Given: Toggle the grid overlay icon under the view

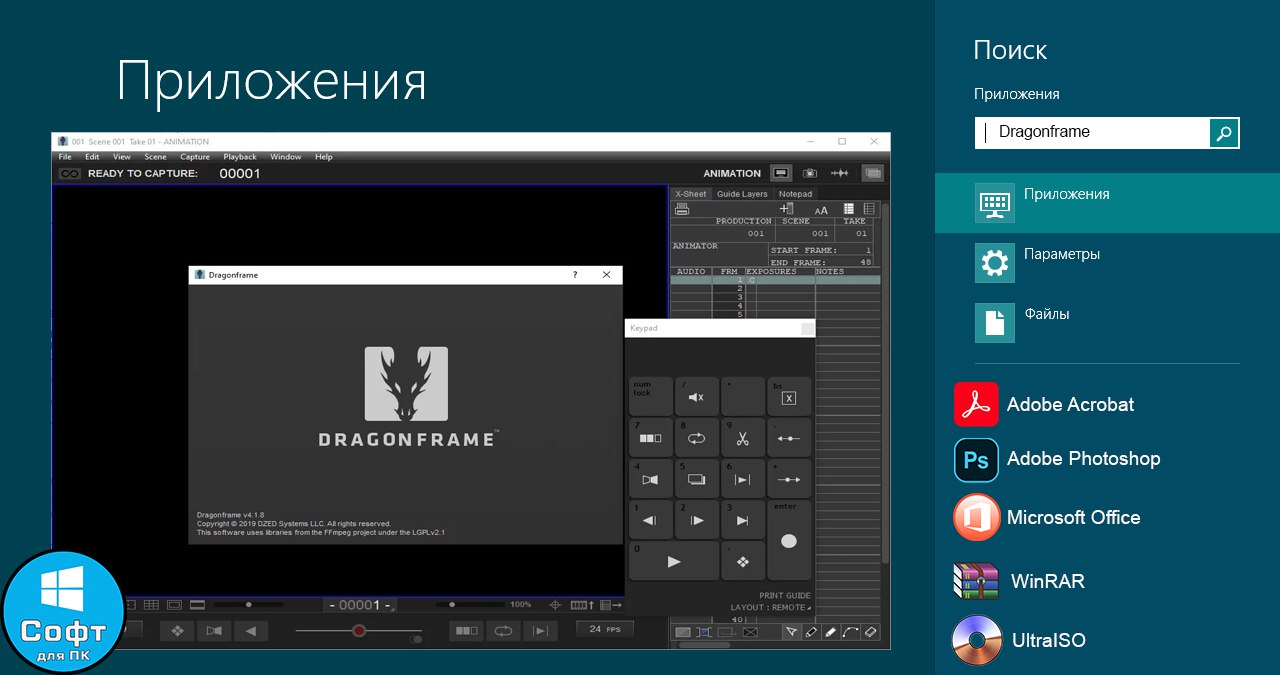Looking at the screenshot, I should pyautogui.click(x=151, y=605).
